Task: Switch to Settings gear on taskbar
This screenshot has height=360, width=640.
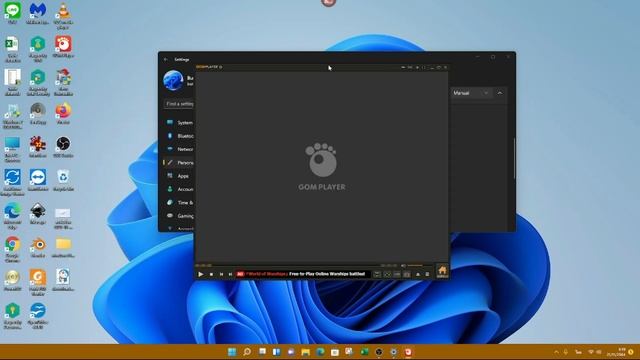Action: coord(393,352)
